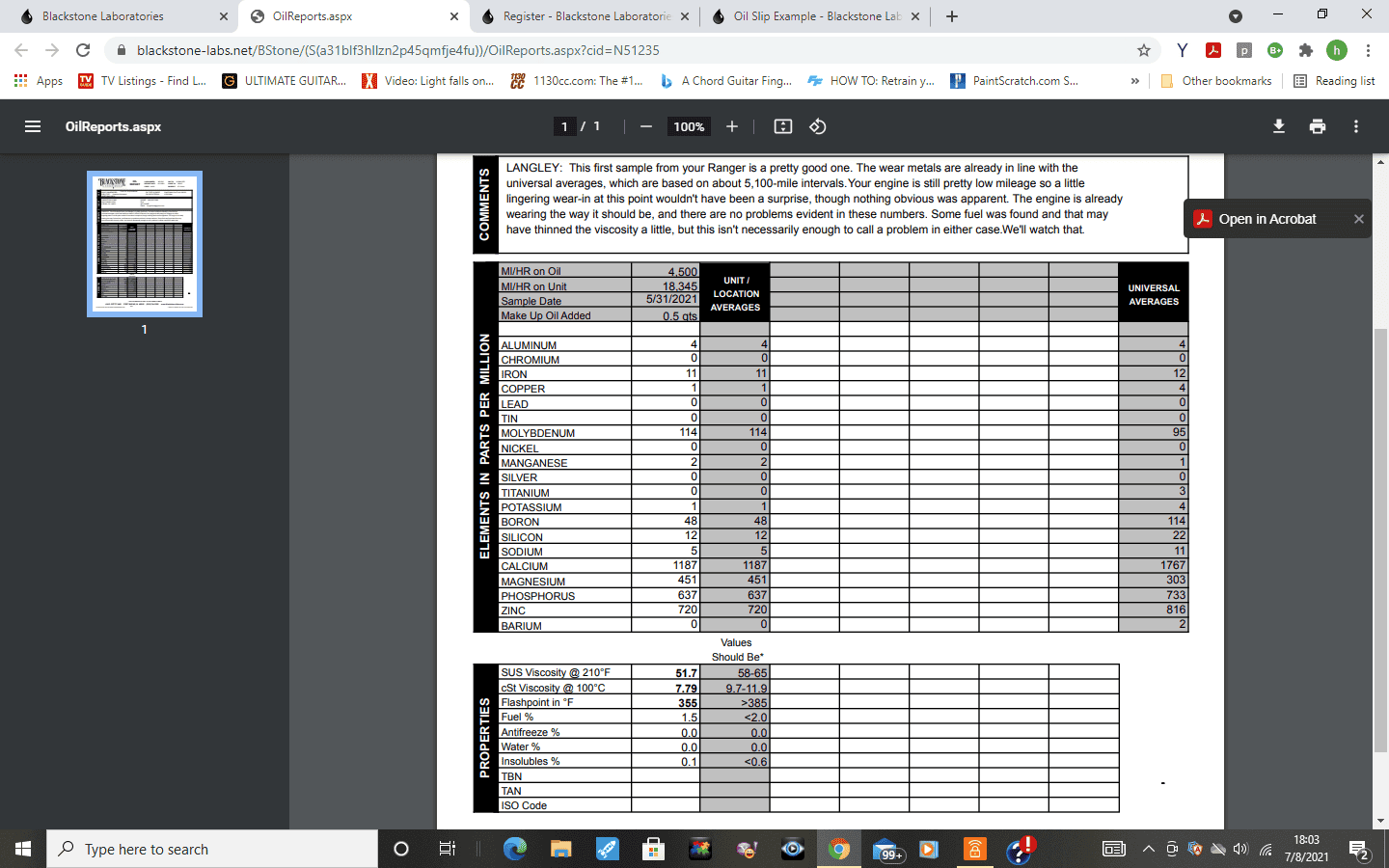Go forward to the next page

click(52, 50)
